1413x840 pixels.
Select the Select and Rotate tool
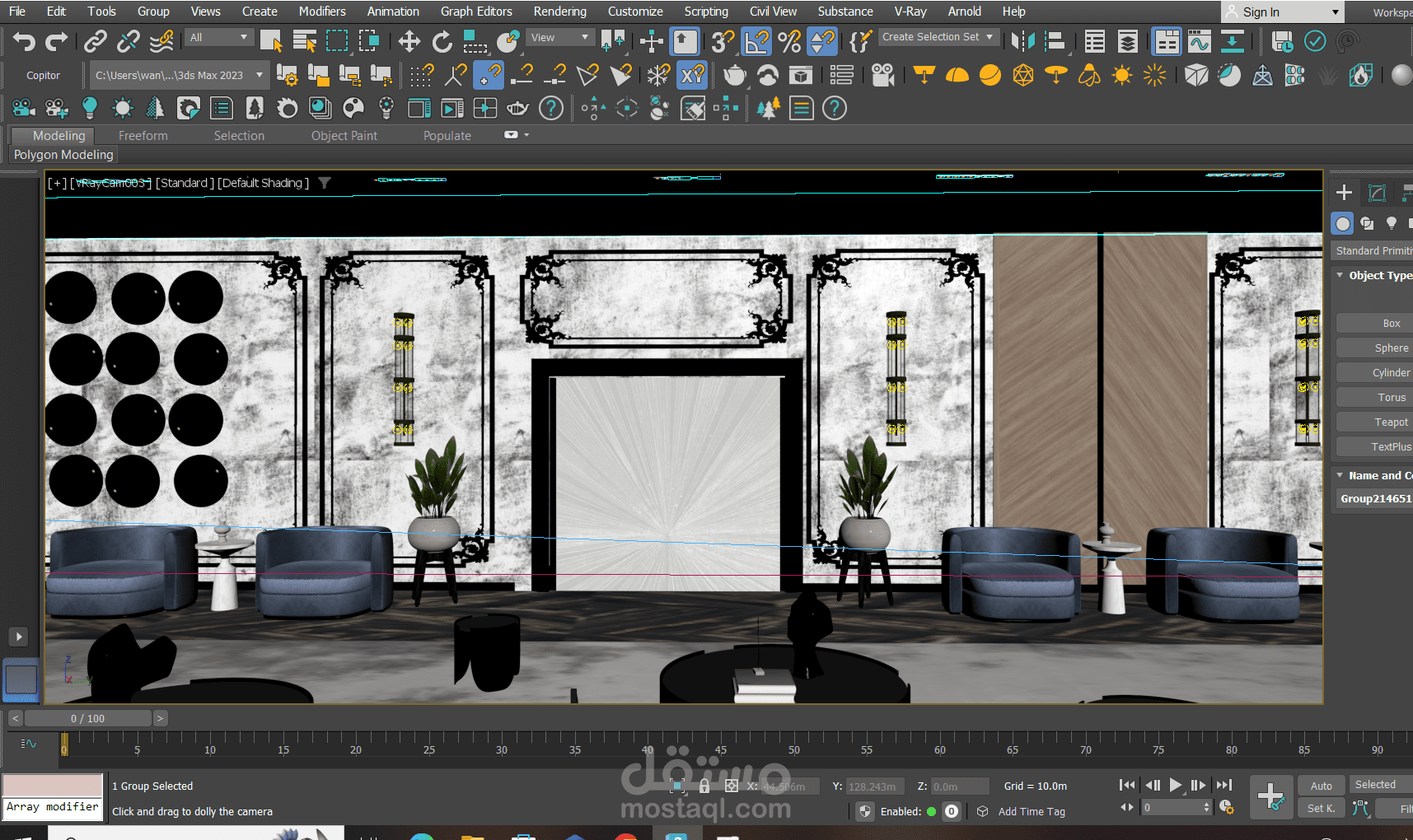442,41
